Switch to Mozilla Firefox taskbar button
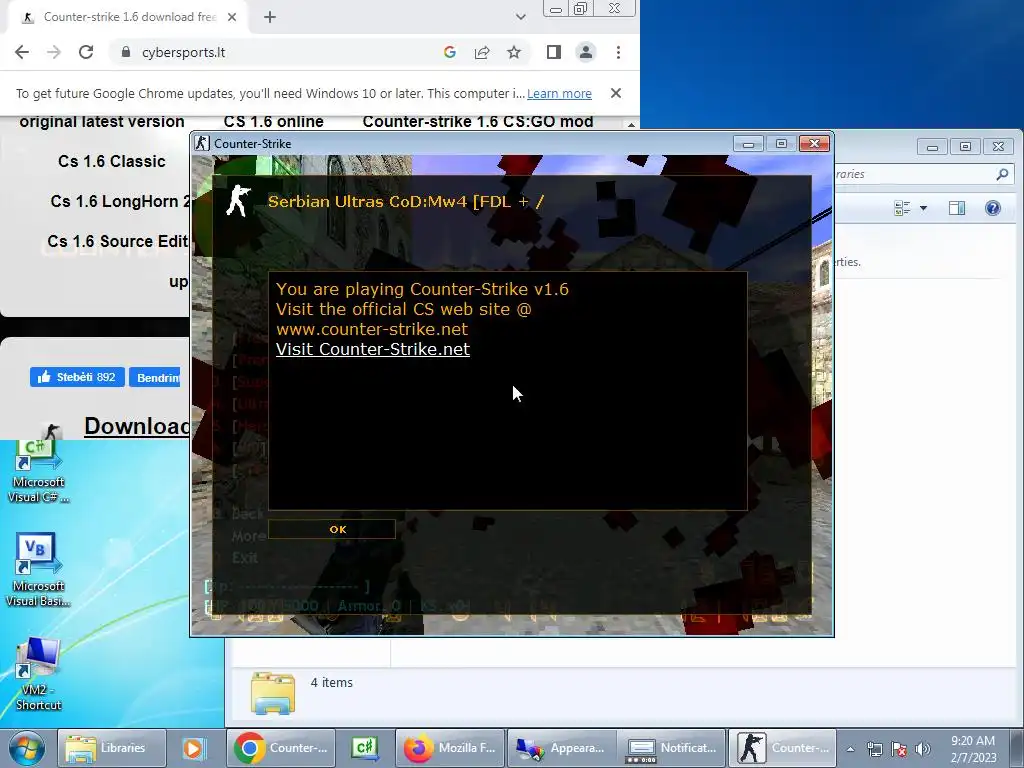This screenshot has height=768, width=1024. point(451,748)
